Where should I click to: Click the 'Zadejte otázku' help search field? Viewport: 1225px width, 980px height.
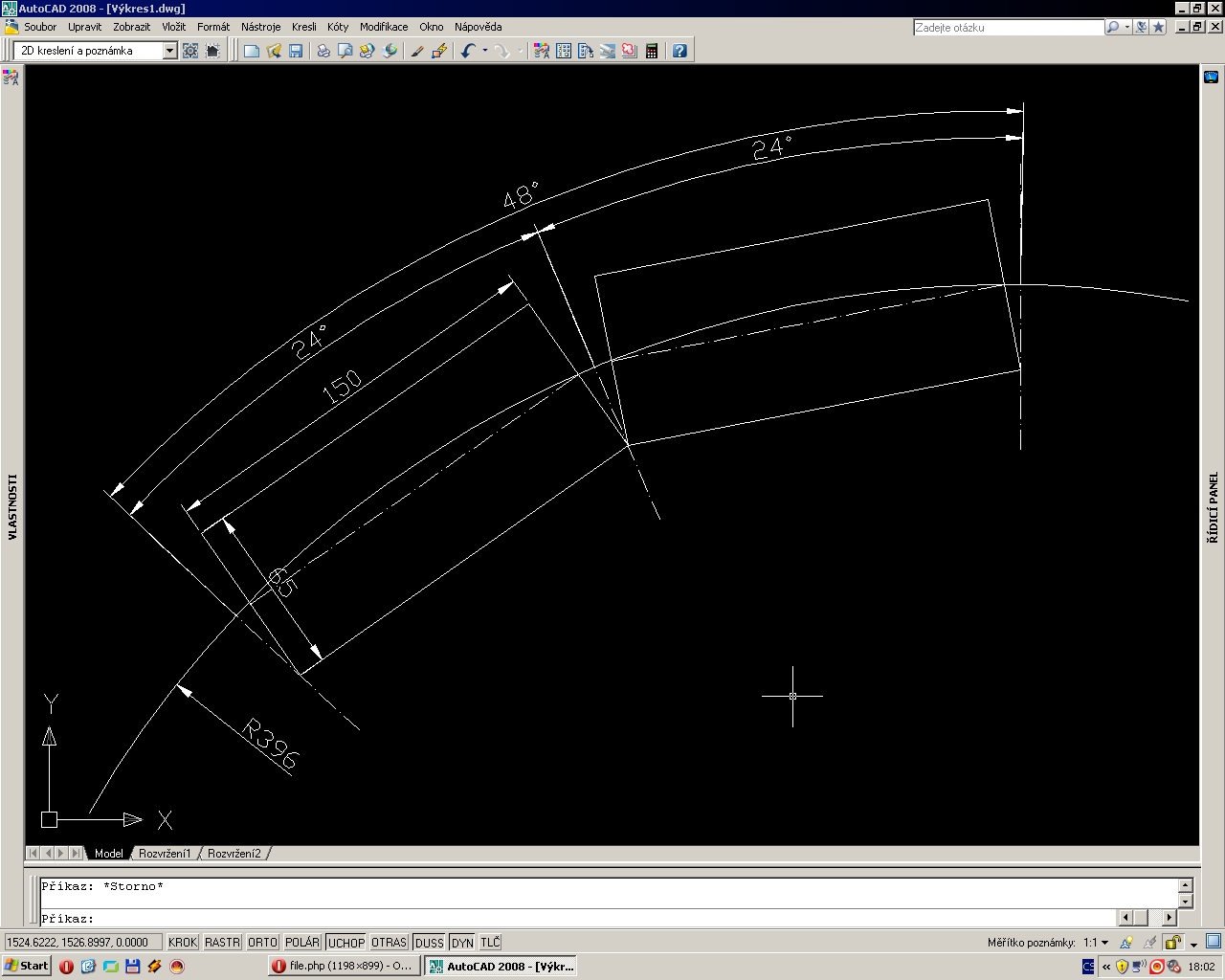[x=1008, y=28]
